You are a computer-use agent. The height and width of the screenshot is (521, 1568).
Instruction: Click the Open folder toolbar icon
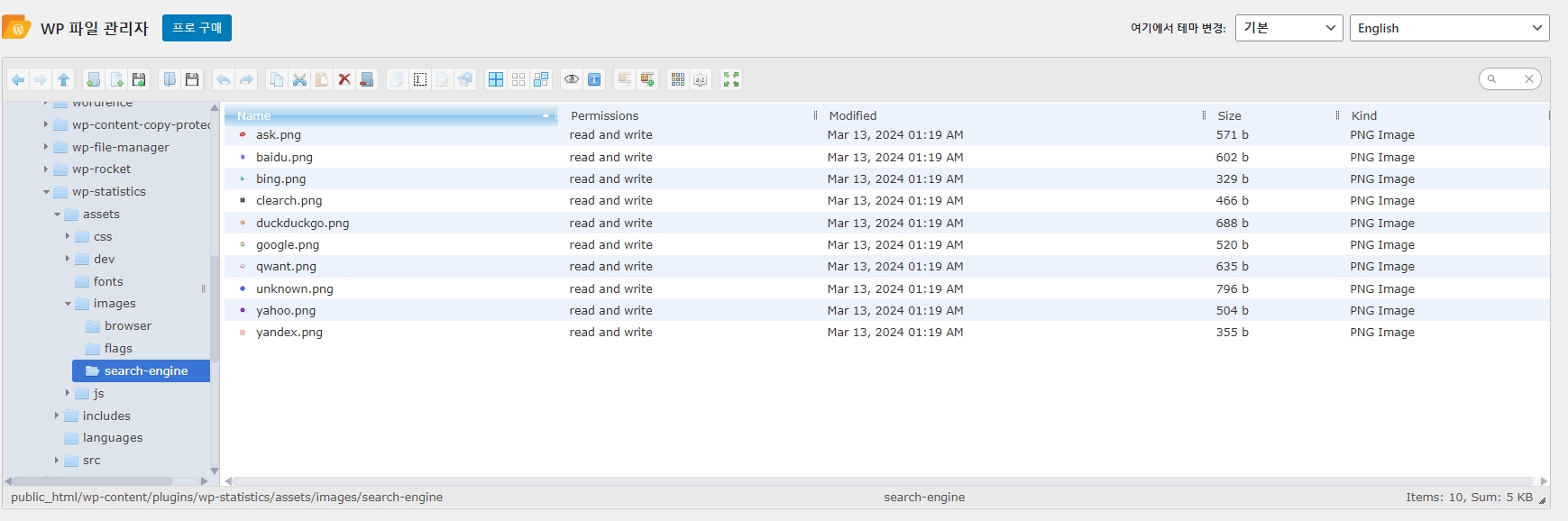click(x=169, y=79)
